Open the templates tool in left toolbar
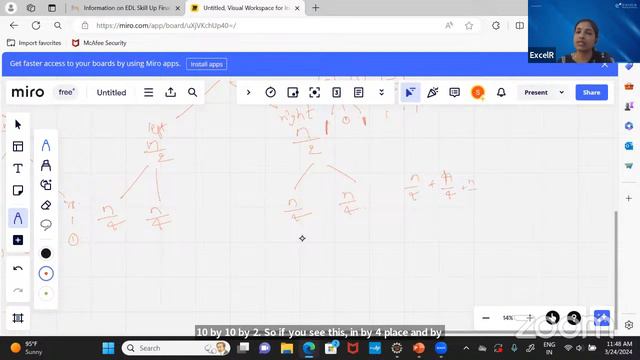640x360 pixels. [x=18, y=147]
